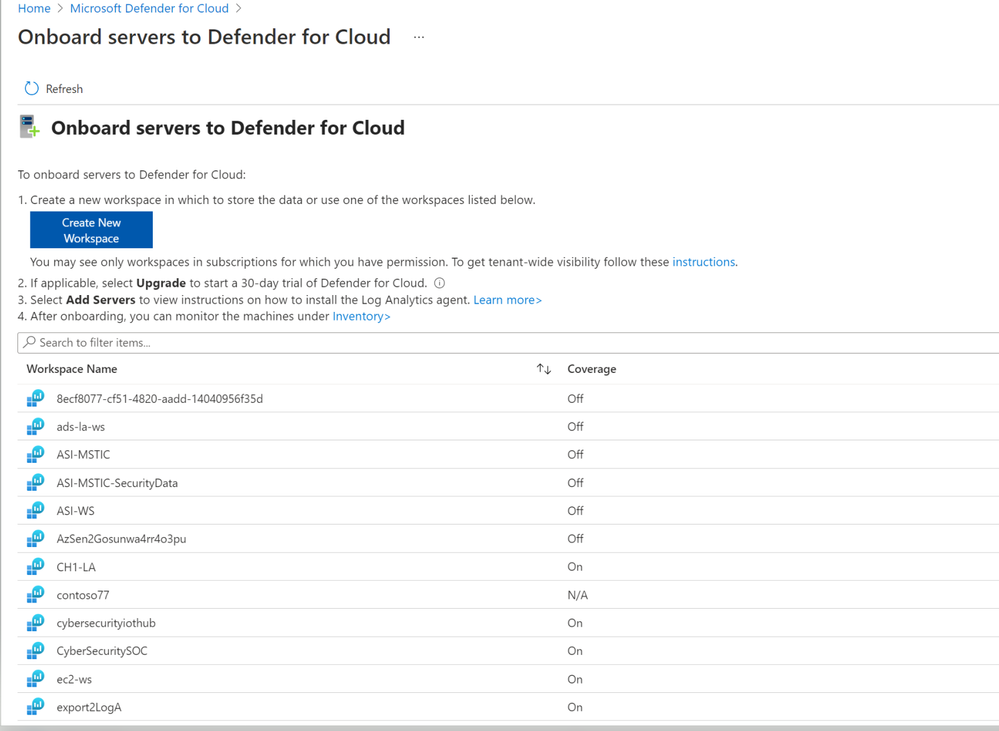The image size is (999, 731).
Task: Select the ASI-MSTIC-SecurityData workspace name
Action: tap(117, 482)
